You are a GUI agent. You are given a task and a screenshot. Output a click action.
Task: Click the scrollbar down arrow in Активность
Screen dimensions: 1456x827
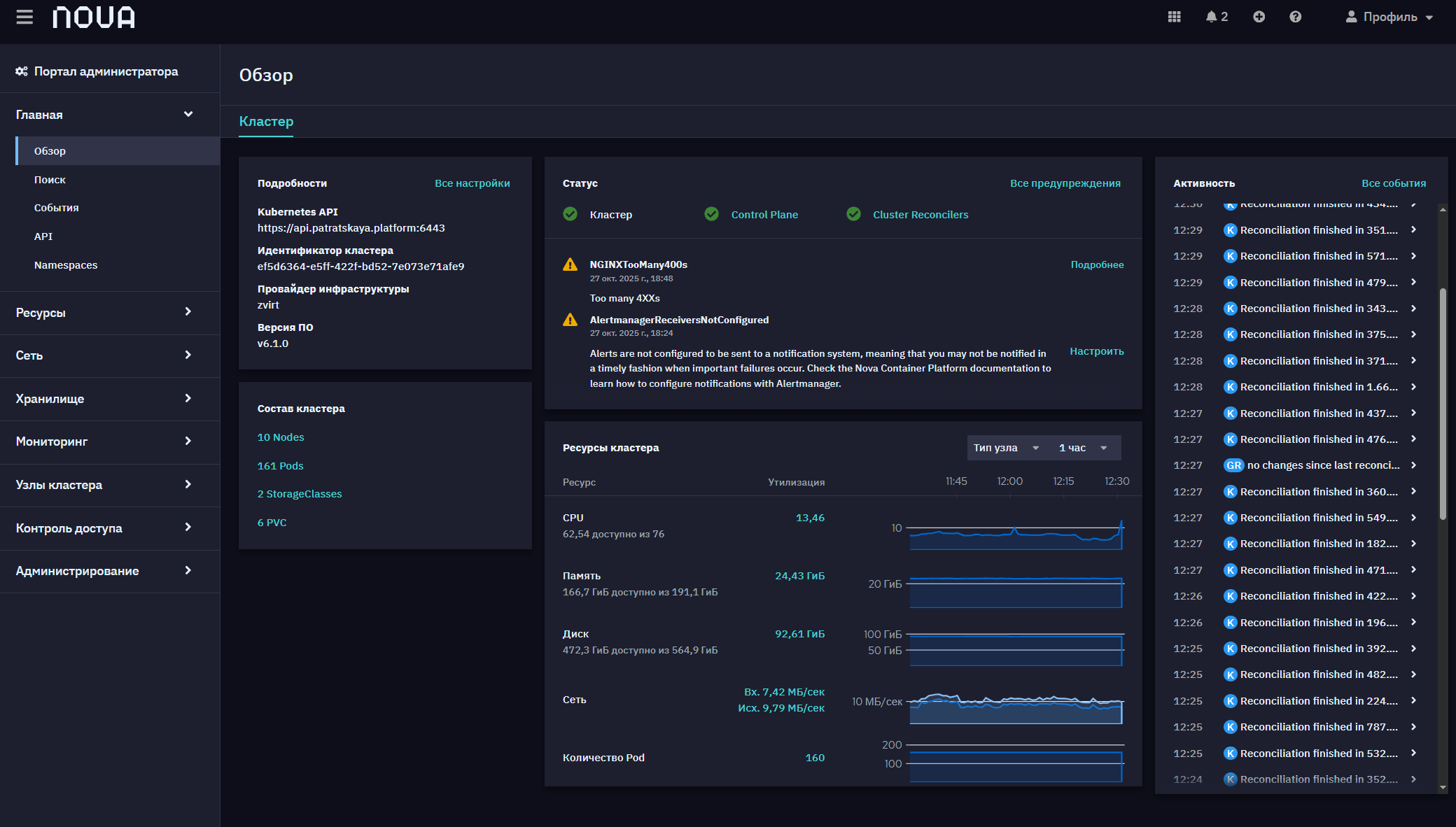[1443, 787]
